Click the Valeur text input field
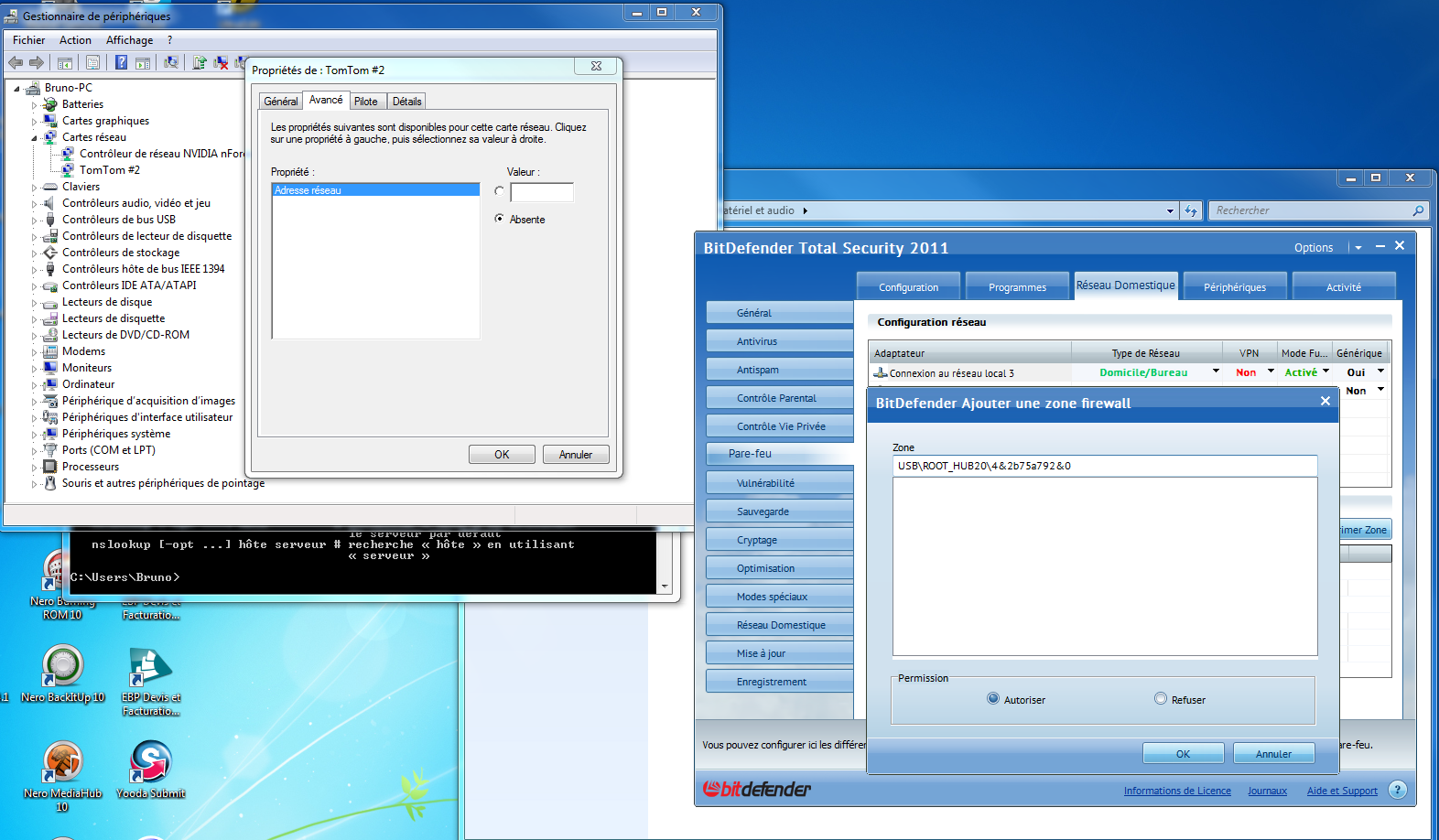Screen dimensions: 1439x840 pos(542,192)
